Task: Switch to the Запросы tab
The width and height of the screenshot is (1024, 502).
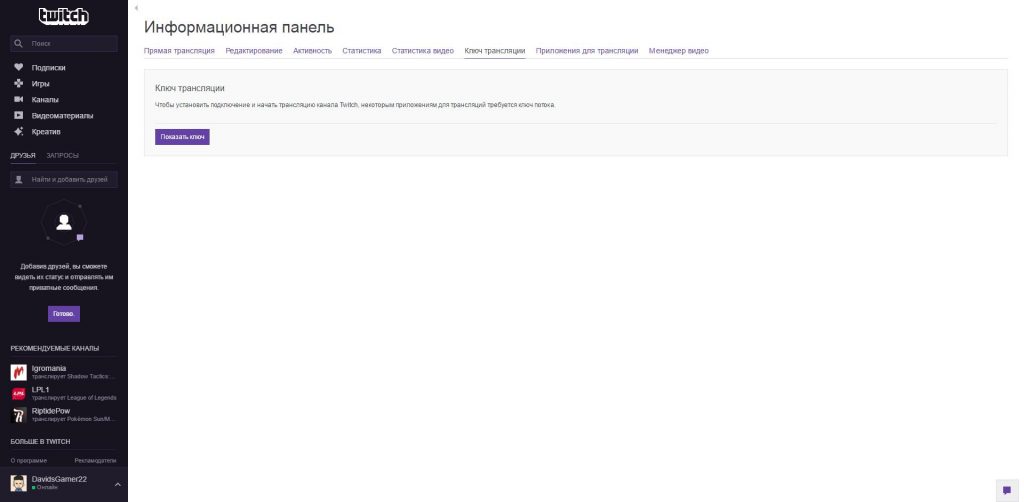Action: [x=62, y=155]
